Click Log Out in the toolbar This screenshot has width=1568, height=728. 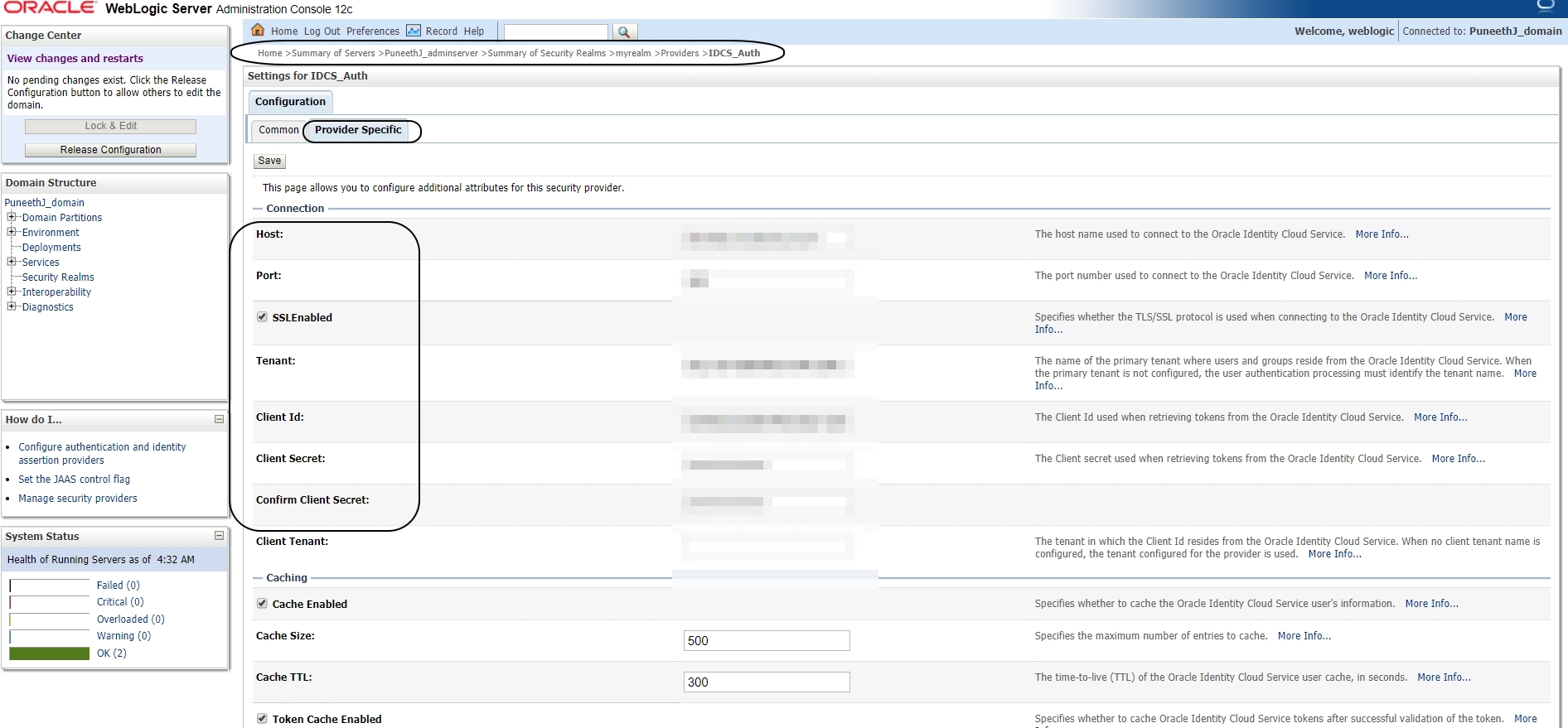(322, 31)
